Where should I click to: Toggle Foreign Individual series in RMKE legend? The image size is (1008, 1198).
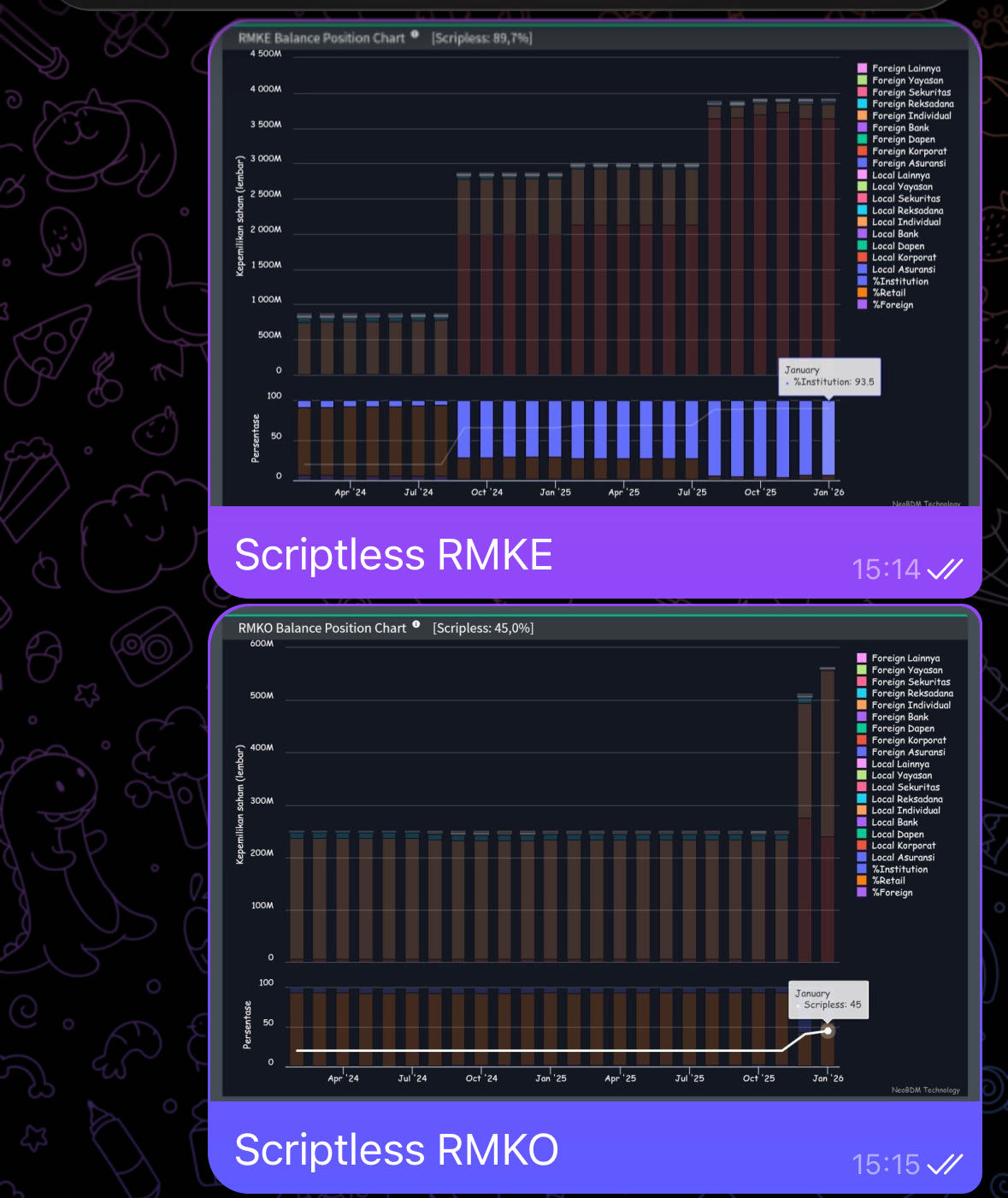(x=905, y=115)
